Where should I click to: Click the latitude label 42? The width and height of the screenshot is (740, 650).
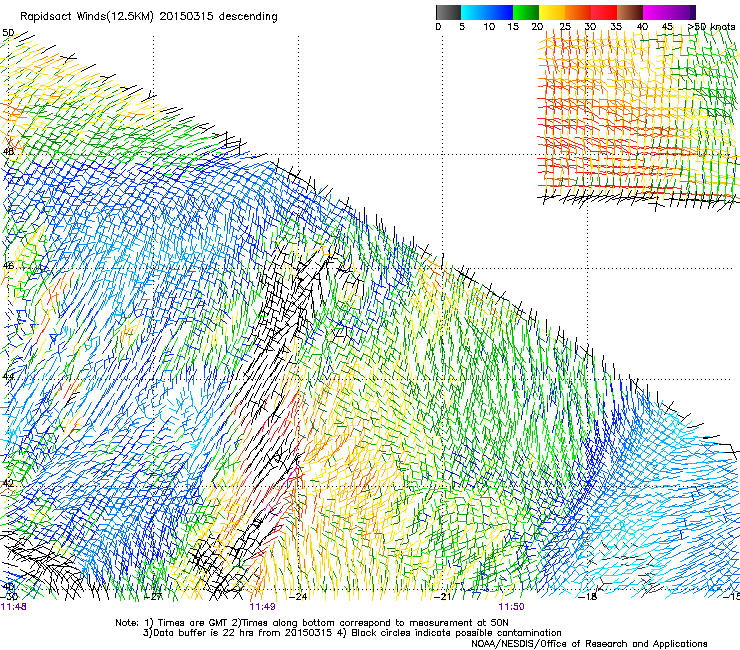pyautogui.click(x=8, y=483)
